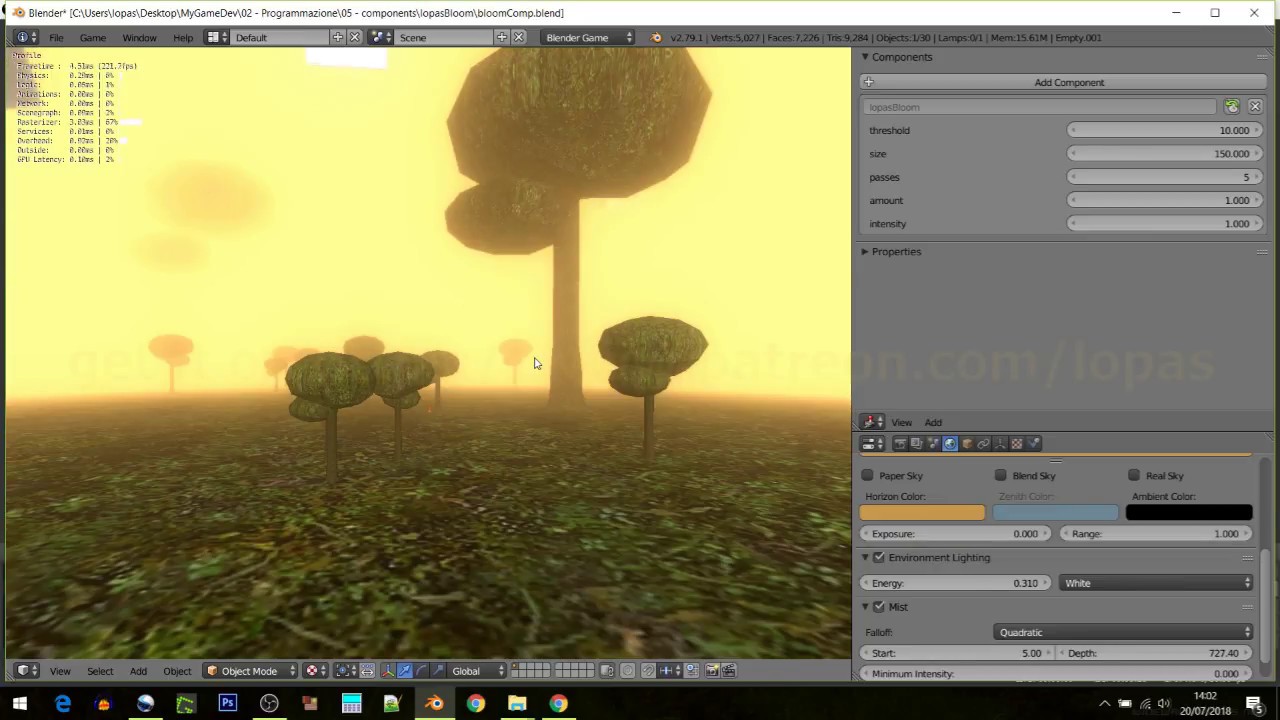
Task: Open the Object properties tab icon
Action: point(967,444)
